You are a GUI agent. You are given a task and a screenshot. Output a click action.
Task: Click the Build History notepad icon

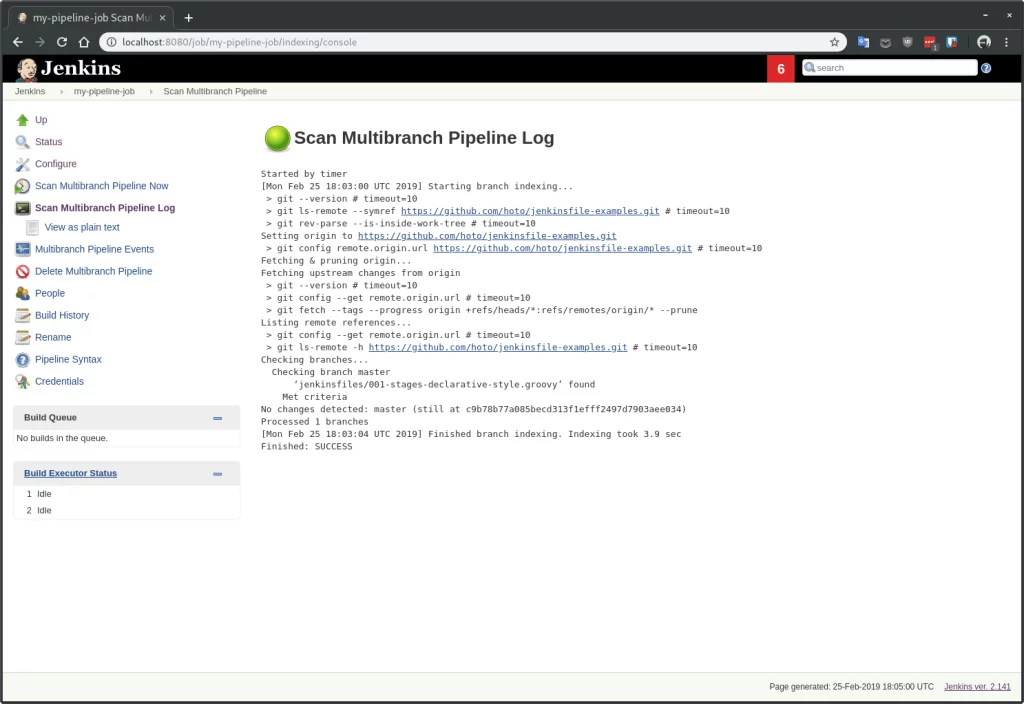coord(22,315)
